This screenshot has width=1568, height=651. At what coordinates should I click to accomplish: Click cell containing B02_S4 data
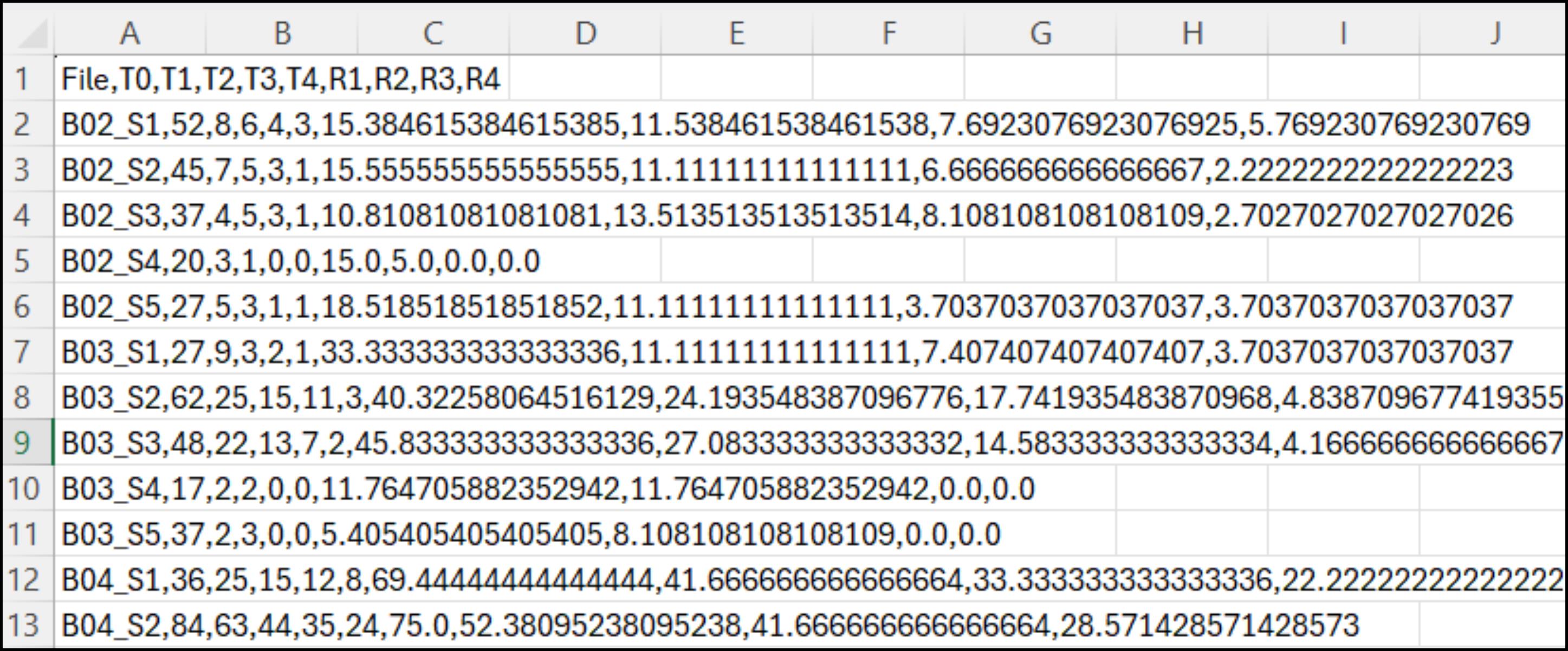(x=129, y=261)
